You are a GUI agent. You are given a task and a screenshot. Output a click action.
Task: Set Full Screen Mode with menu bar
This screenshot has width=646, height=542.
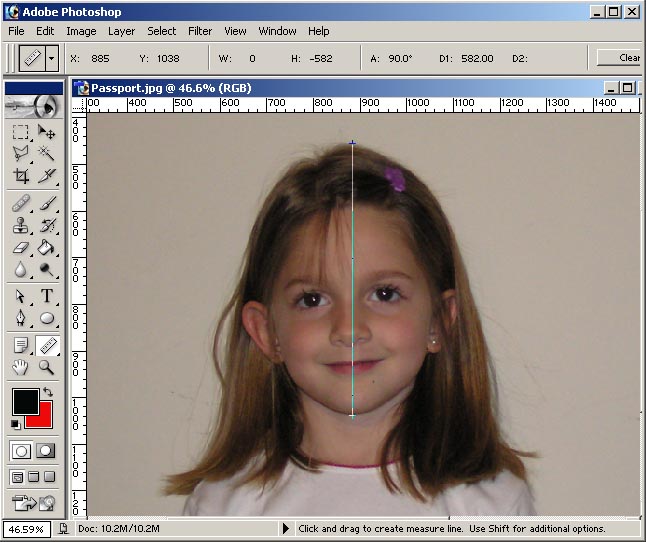coord(33,477)
